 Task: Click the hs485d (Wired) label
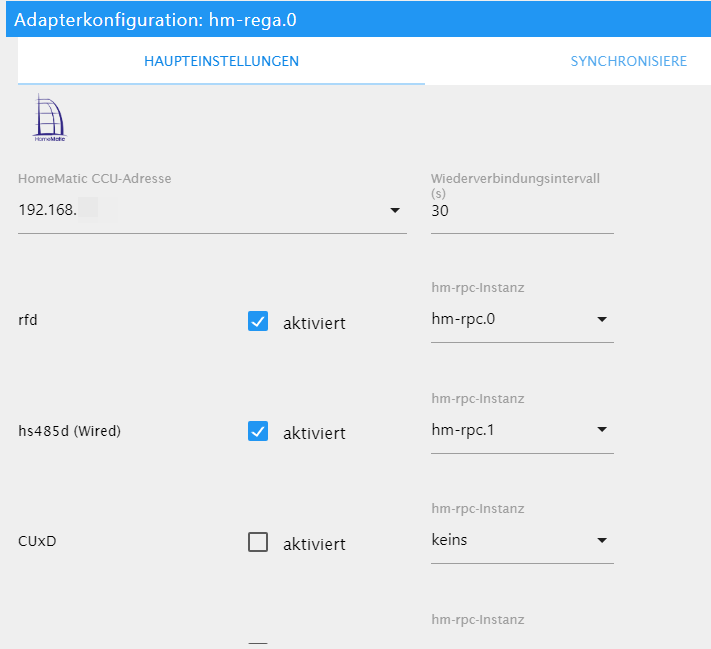coord(69,431)
